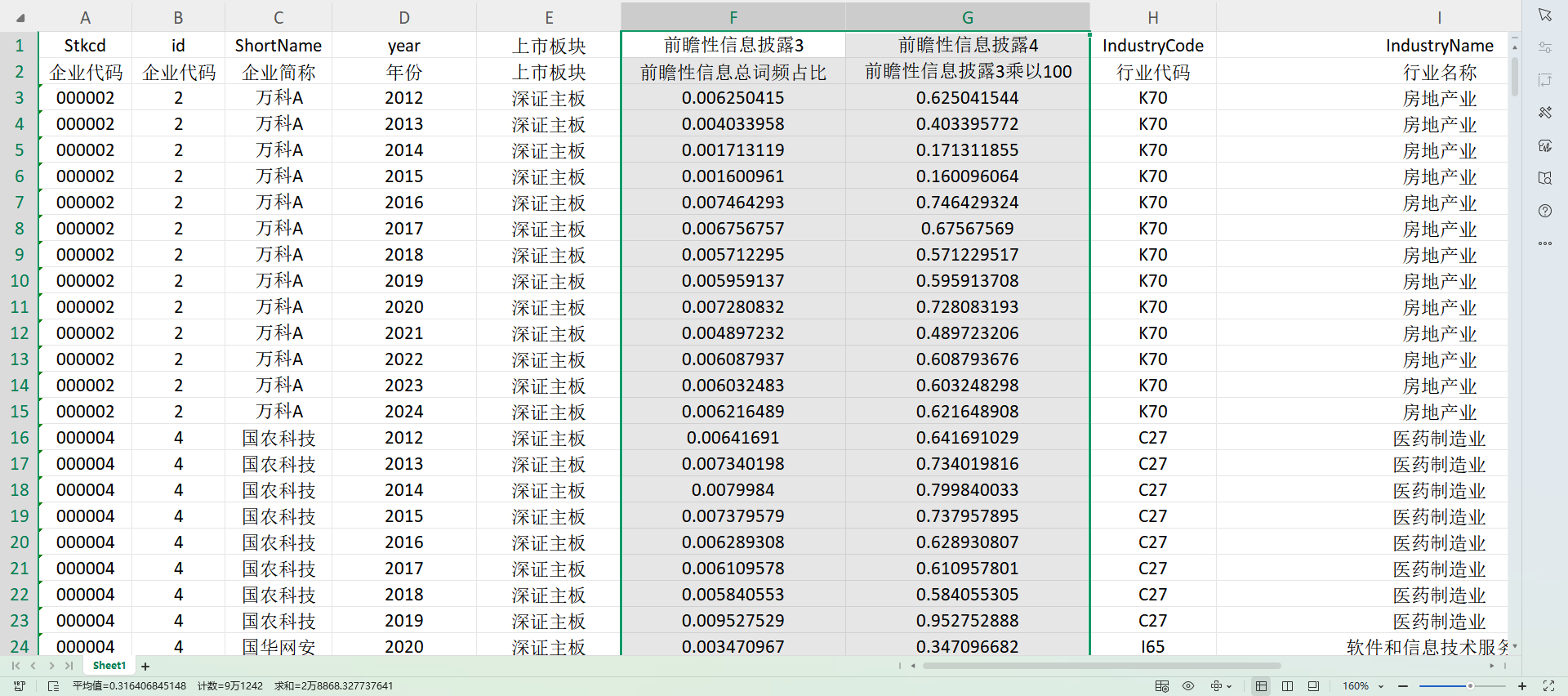Expand the reading mode crosshair dropdown arrow

(x=1229, y=686)
